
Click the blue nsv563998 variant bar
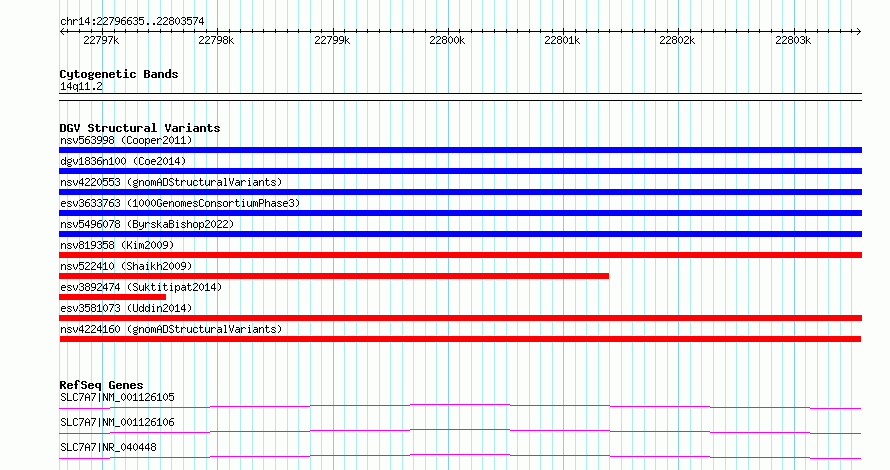point(460,150)
